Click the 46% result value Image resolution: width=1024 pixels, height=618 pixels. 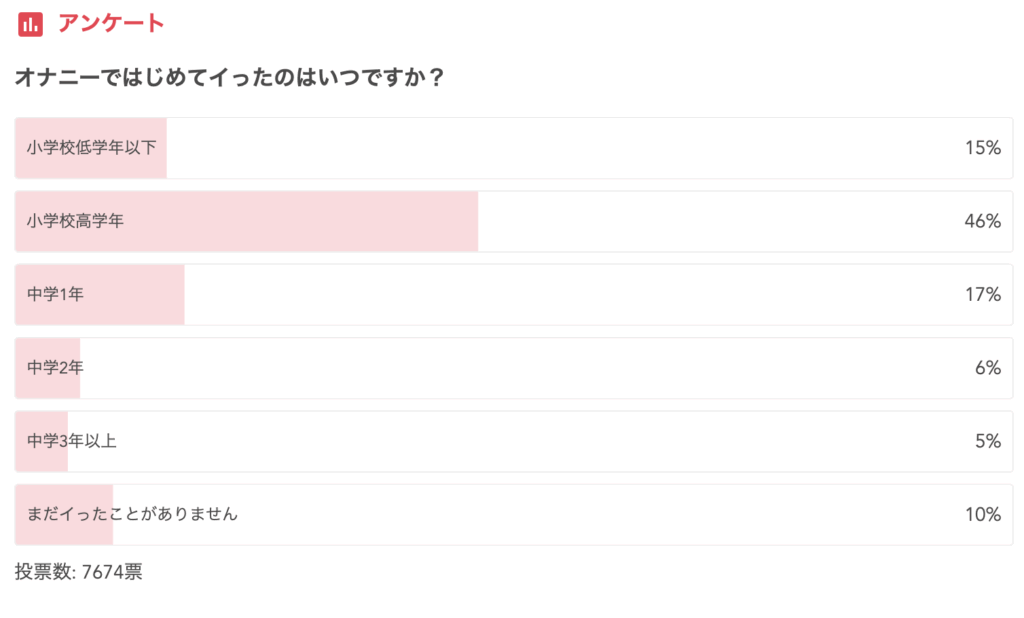(982, 221)
